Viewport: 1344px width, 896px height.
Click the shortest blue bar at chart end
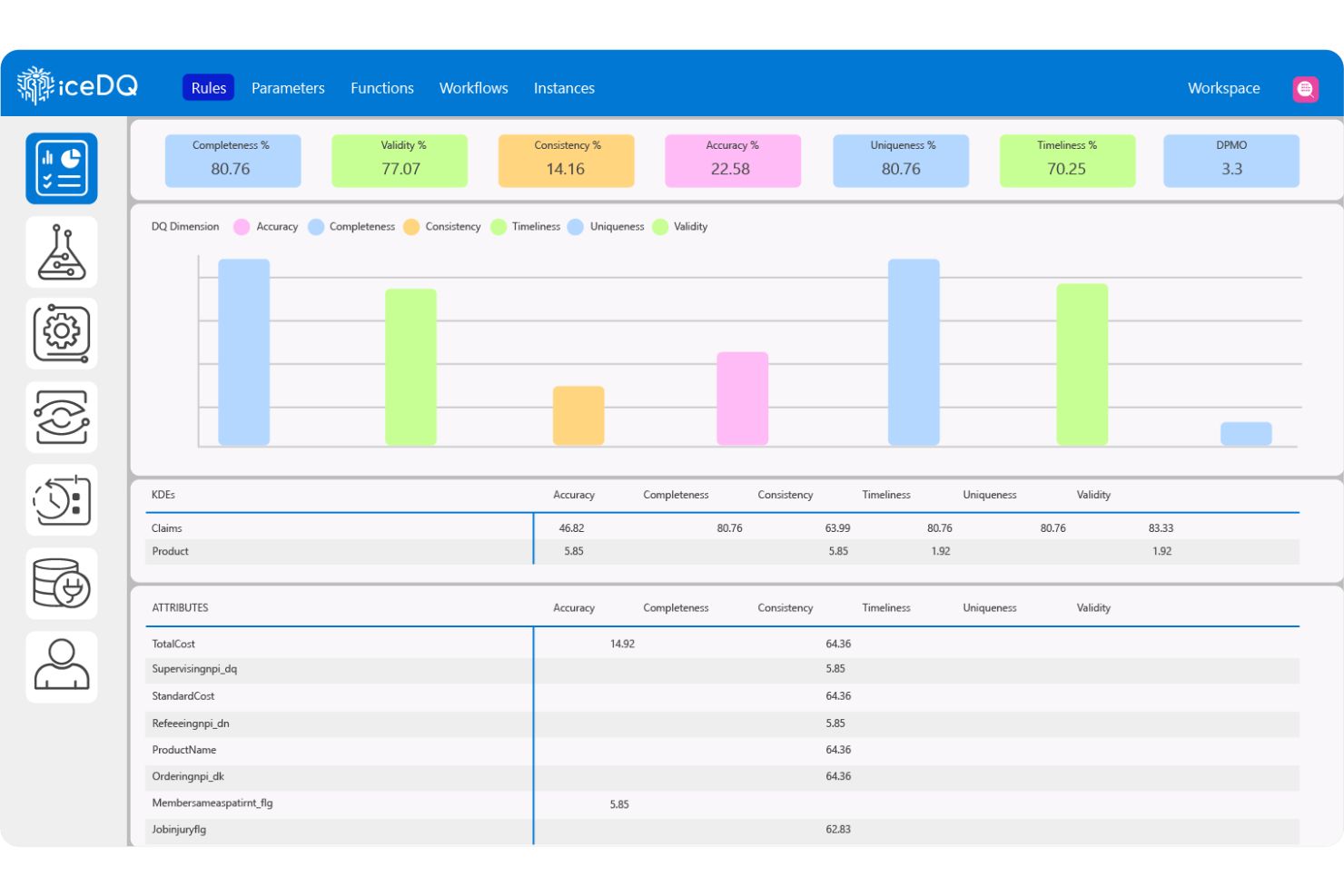pyautogui.click(x=1246, y=434)
